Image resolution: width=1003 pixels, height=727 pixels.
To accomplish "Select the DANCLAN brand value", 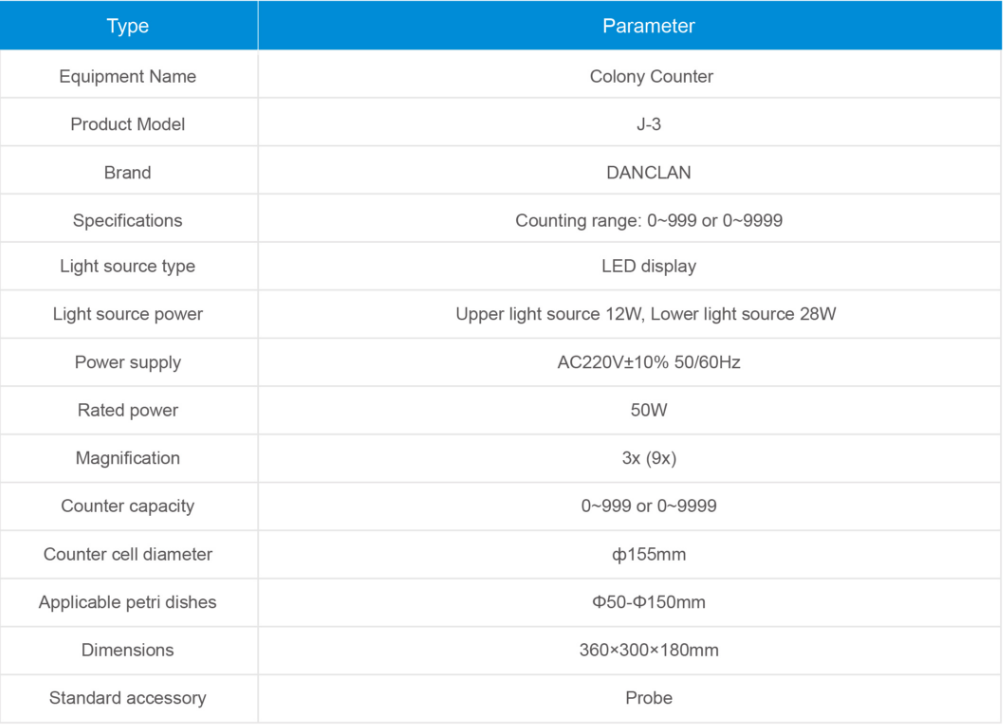I will tap(648, 172).
